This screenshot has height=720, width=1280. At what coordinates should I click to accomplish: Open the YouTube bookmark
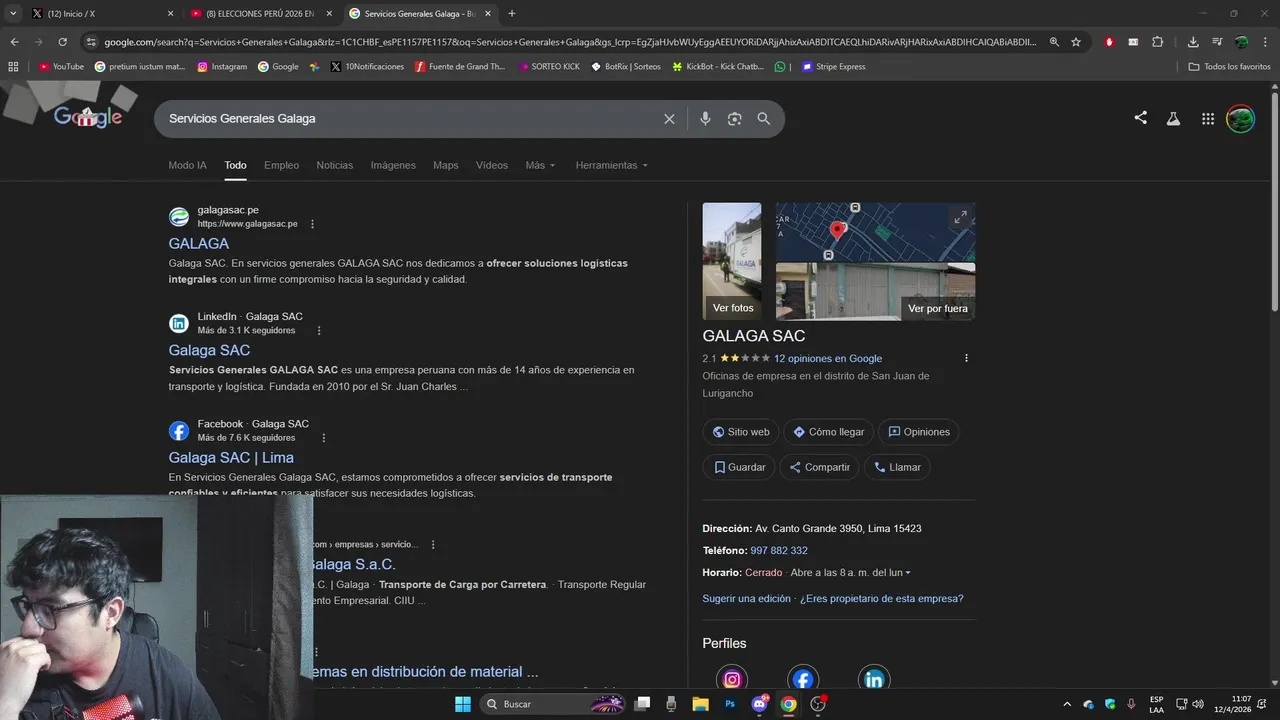point(61,67)
